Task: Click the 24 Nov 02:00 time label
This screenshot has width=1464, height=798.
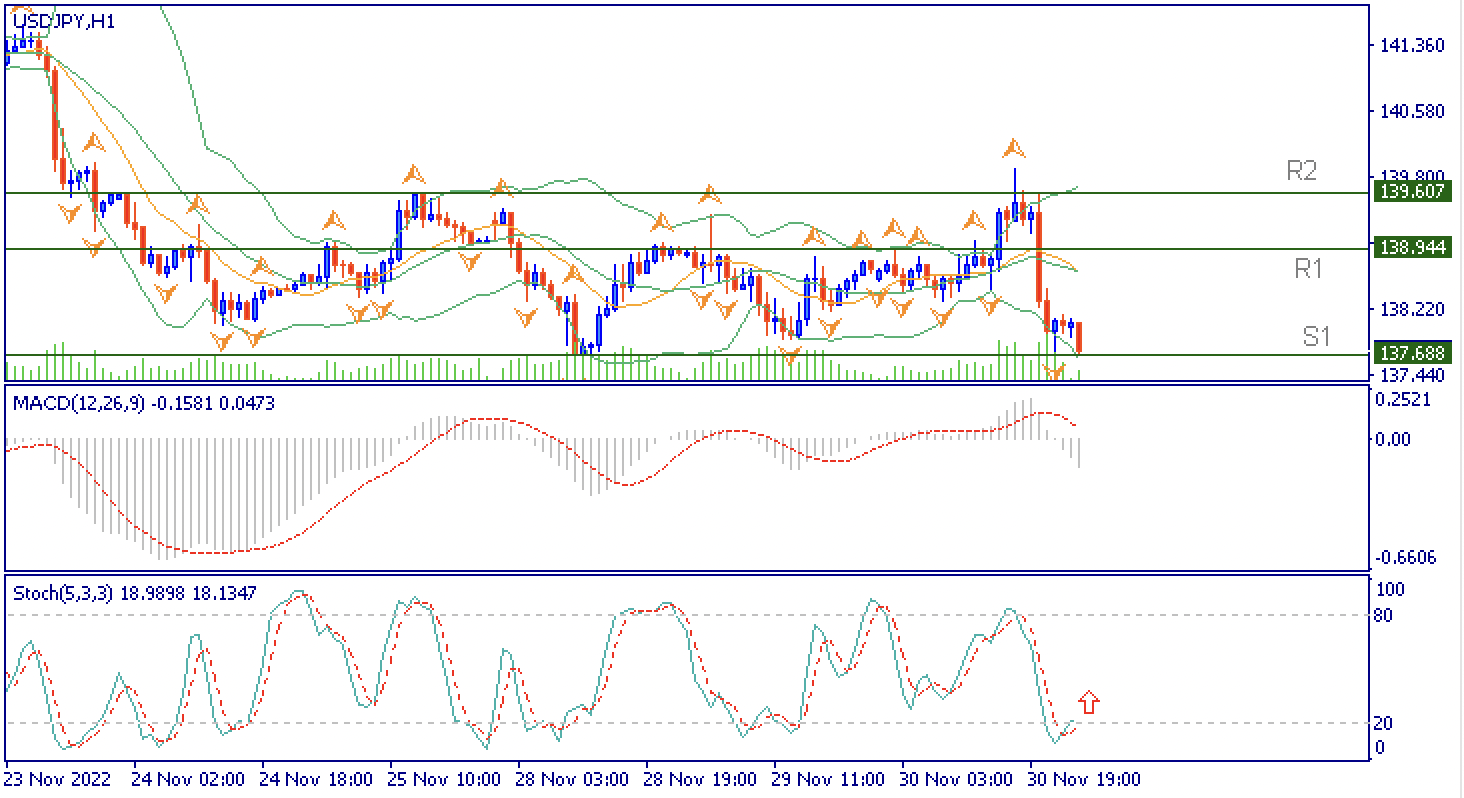Action: (x=189, y=778)
